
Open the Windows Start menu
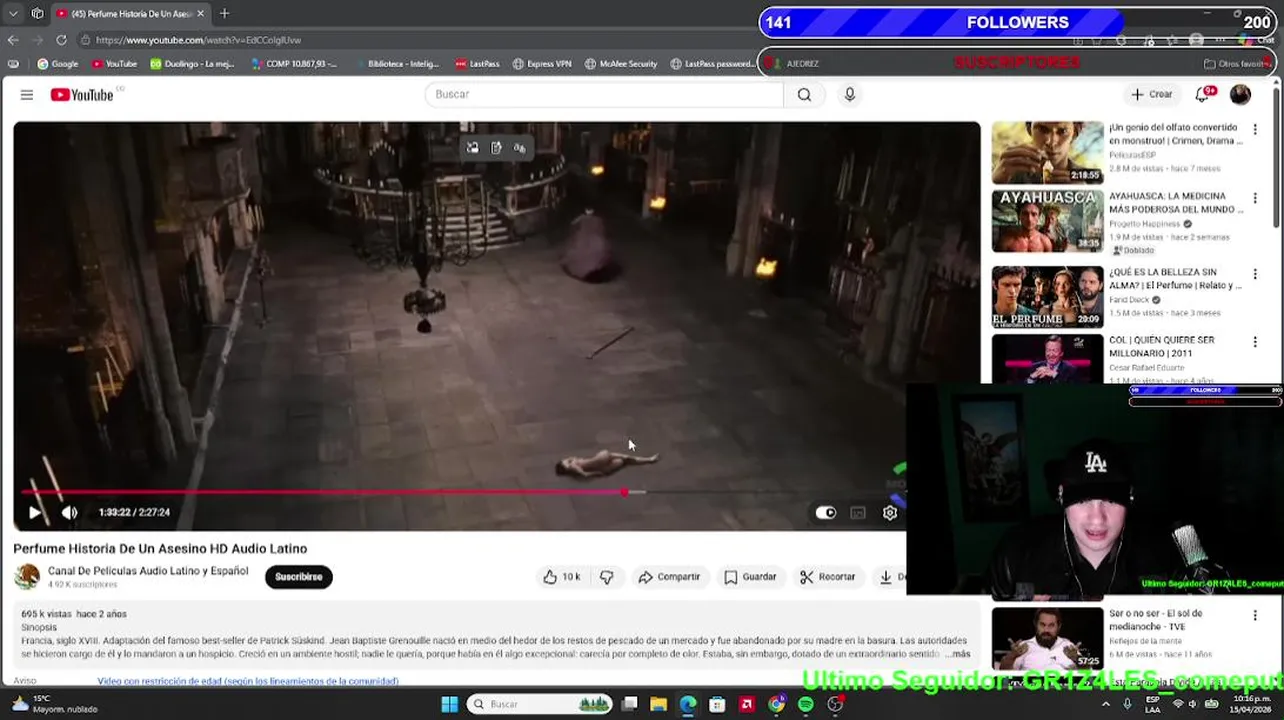click(449, 704)
